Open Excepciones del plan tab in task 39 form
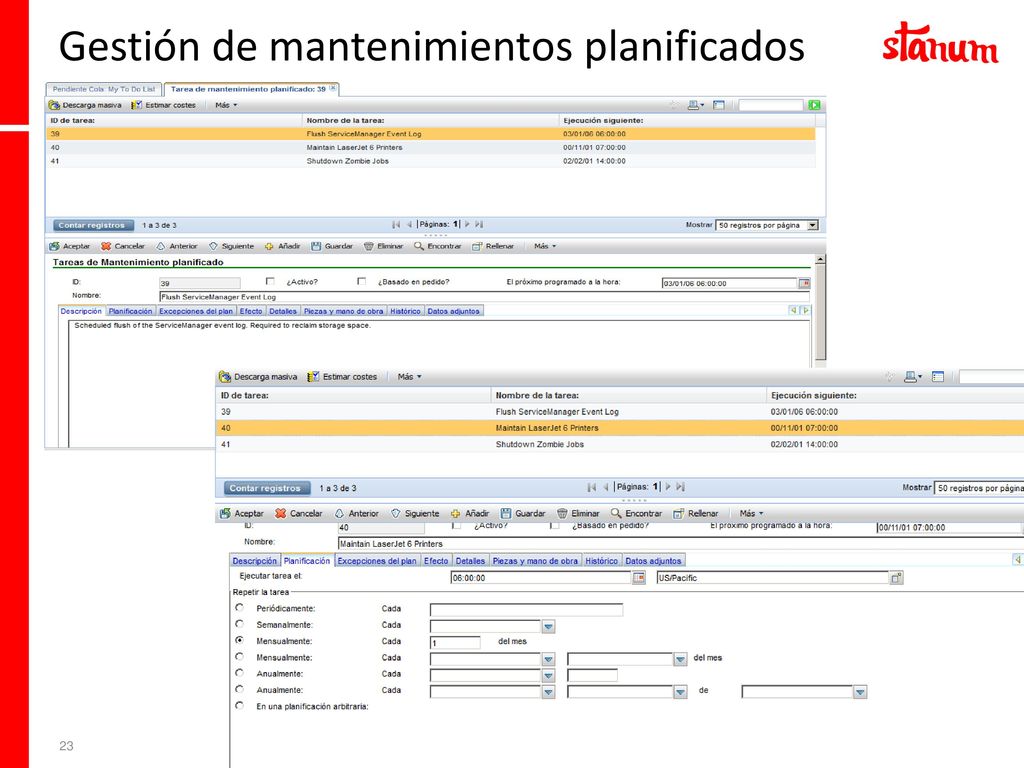 click(195, 312)
